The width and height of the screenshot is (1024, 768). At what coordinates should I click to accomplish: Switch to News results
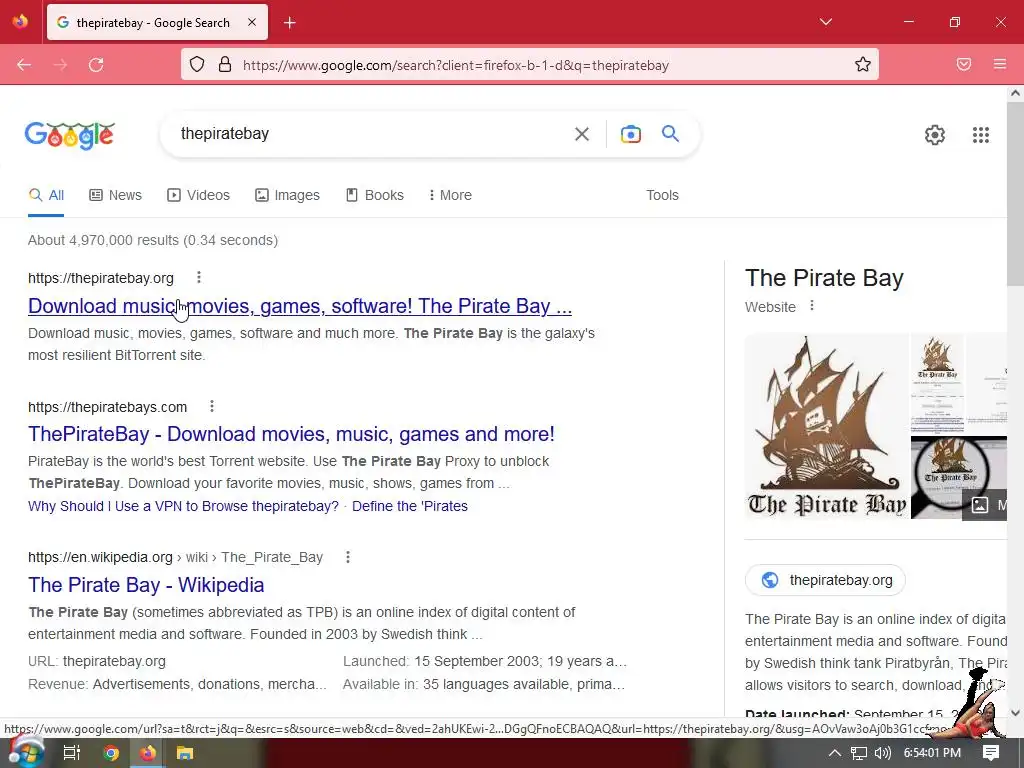point(116,195)
